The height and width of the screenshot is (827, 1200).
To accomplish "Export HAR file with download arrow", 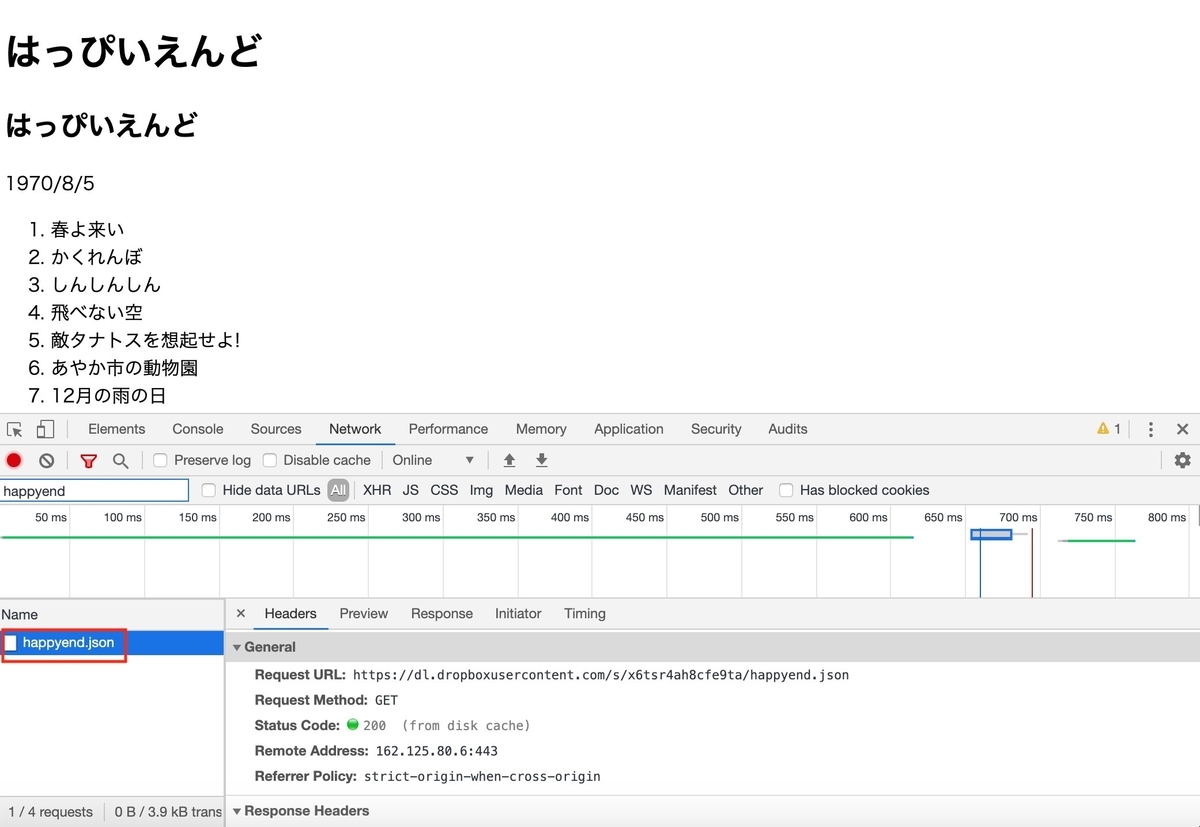I will click(x=542, y=460).
